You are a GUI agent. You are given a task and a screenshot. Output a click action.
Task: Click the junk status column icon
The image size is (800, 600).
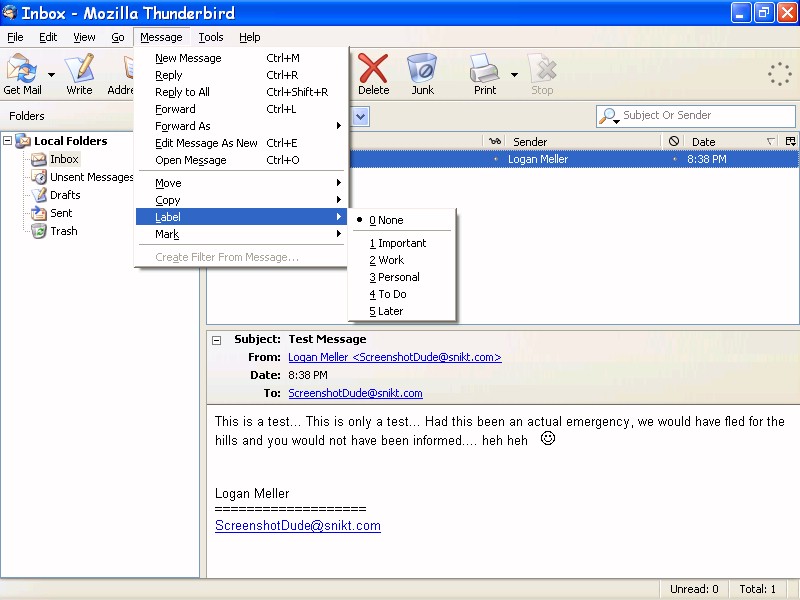tap(673, 141)
